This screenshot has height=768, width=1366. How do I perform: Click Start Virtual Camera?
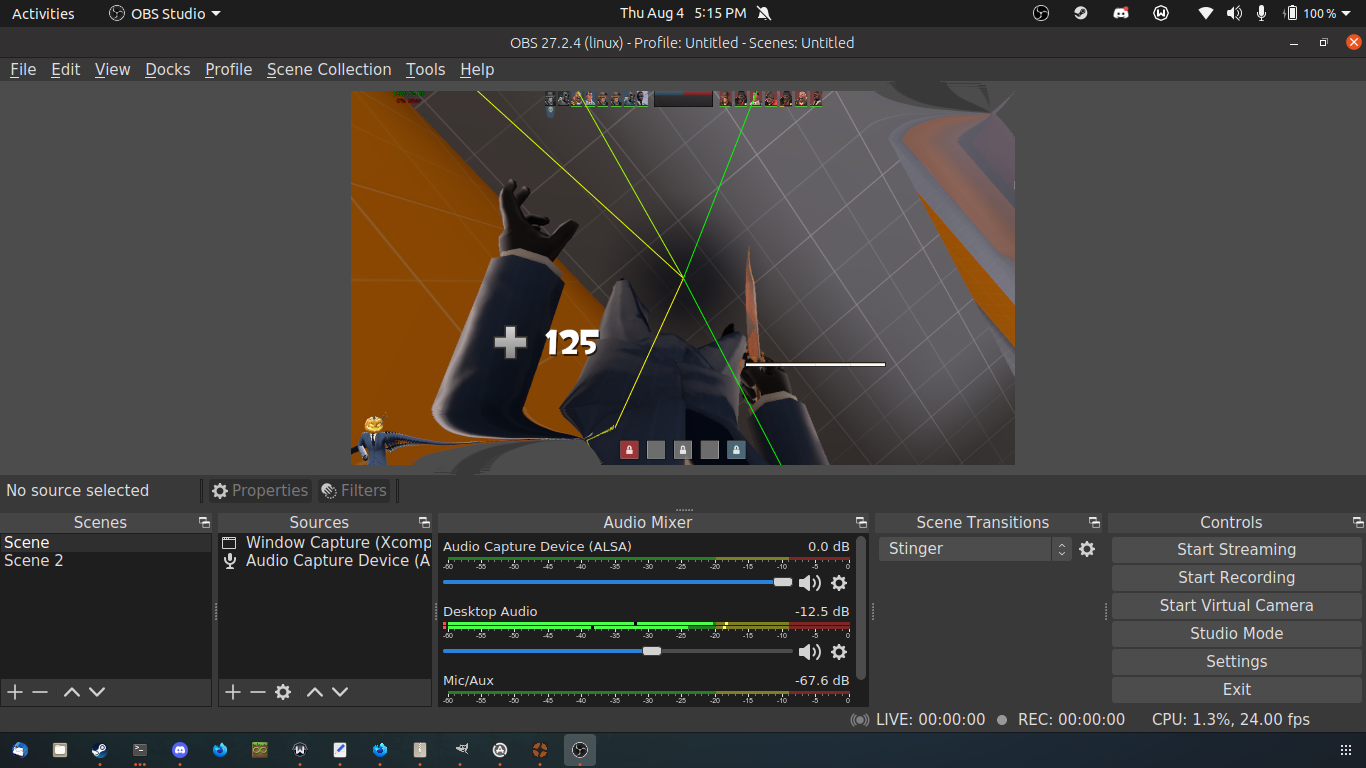click(x=1237, y=605)
